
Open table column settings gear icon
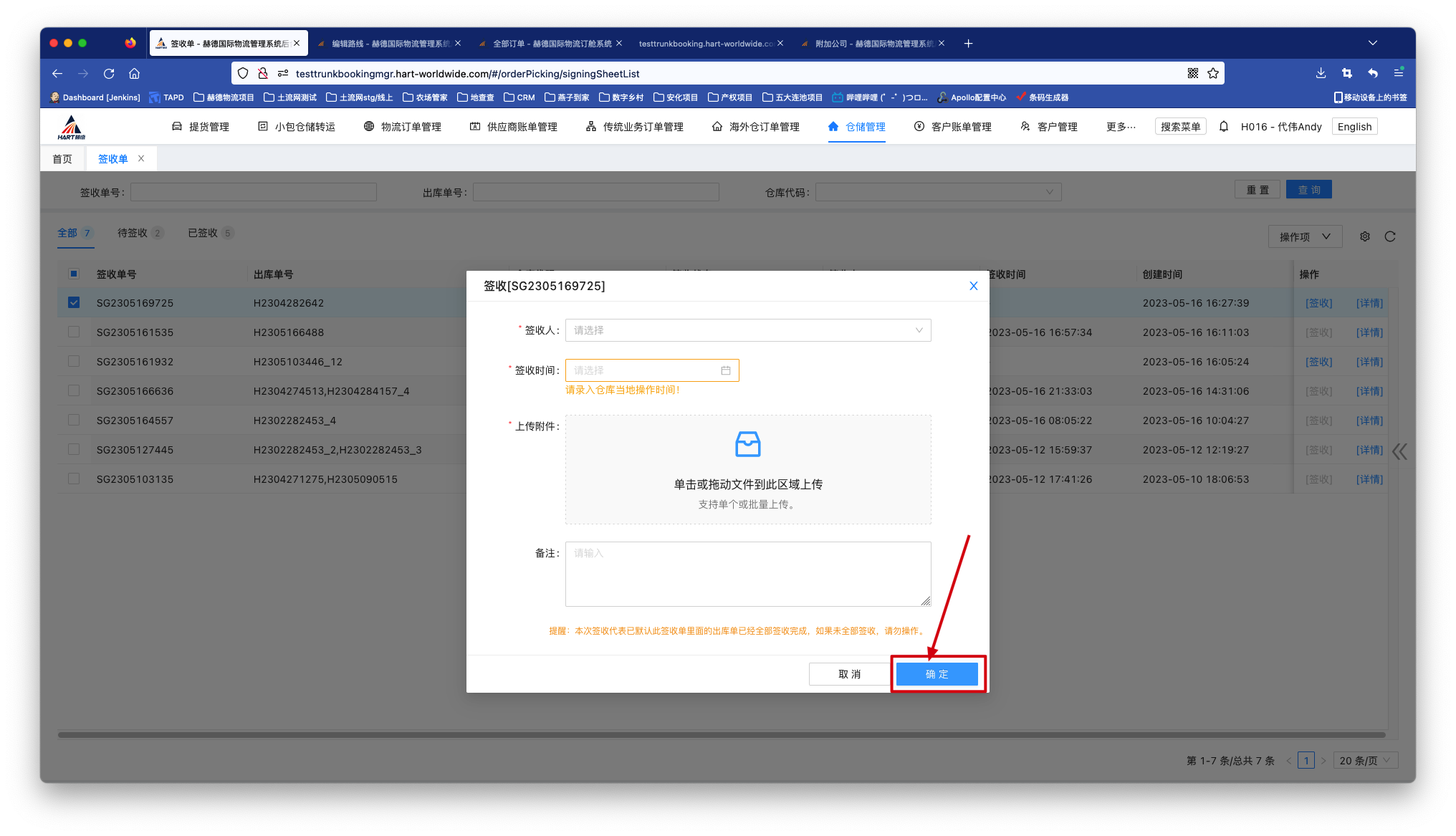tap(1364, 236)
